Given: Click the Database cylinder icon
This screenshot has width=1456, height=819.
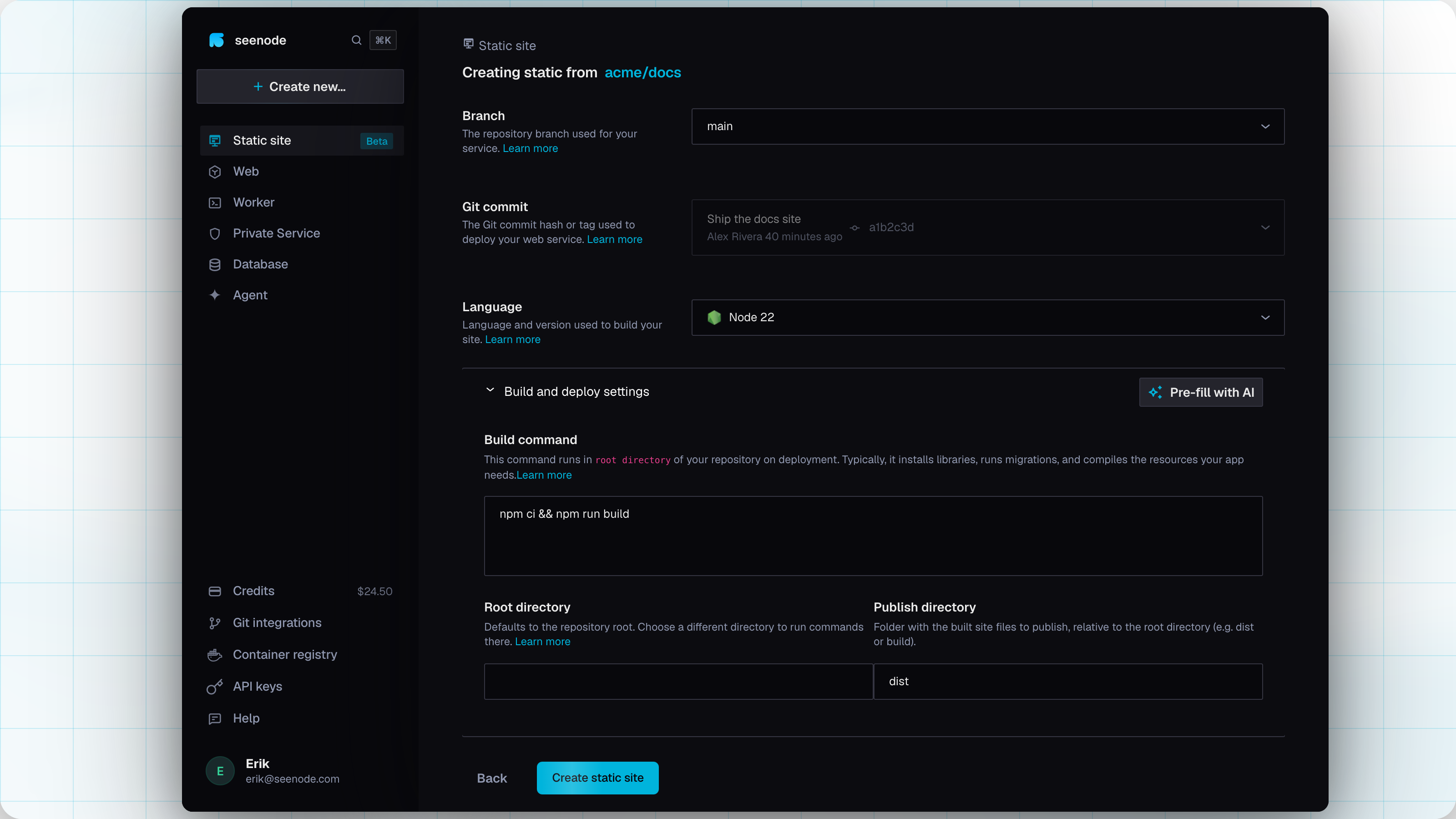Looking at the screenshot, I should click(215, 264).
